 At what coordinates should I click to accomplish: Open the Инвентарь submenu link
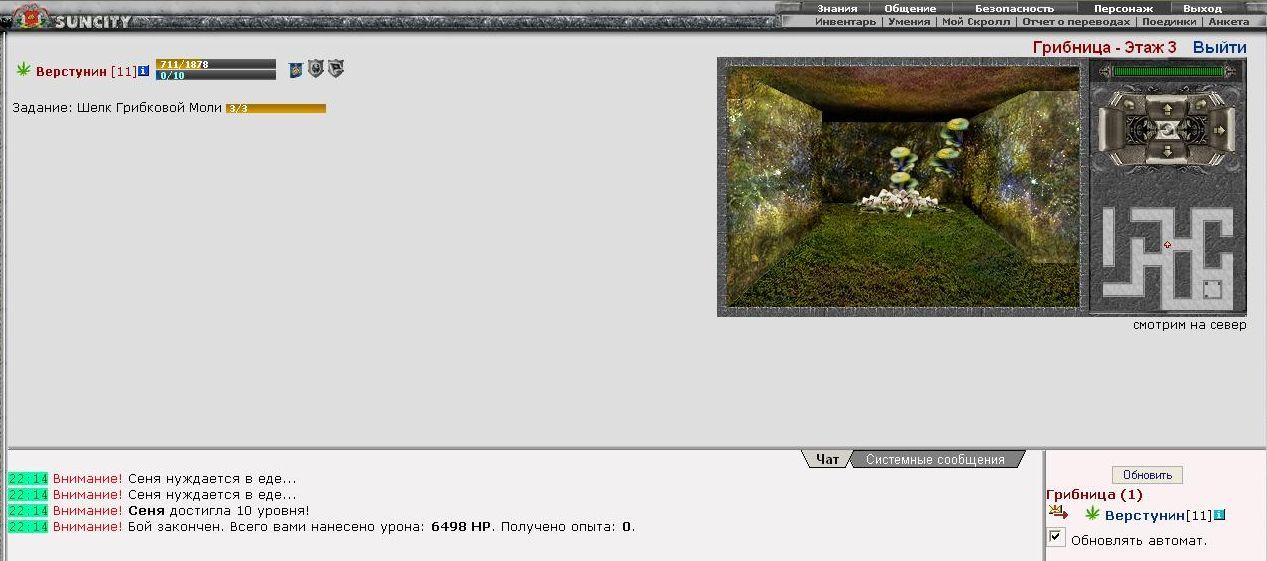845,21
